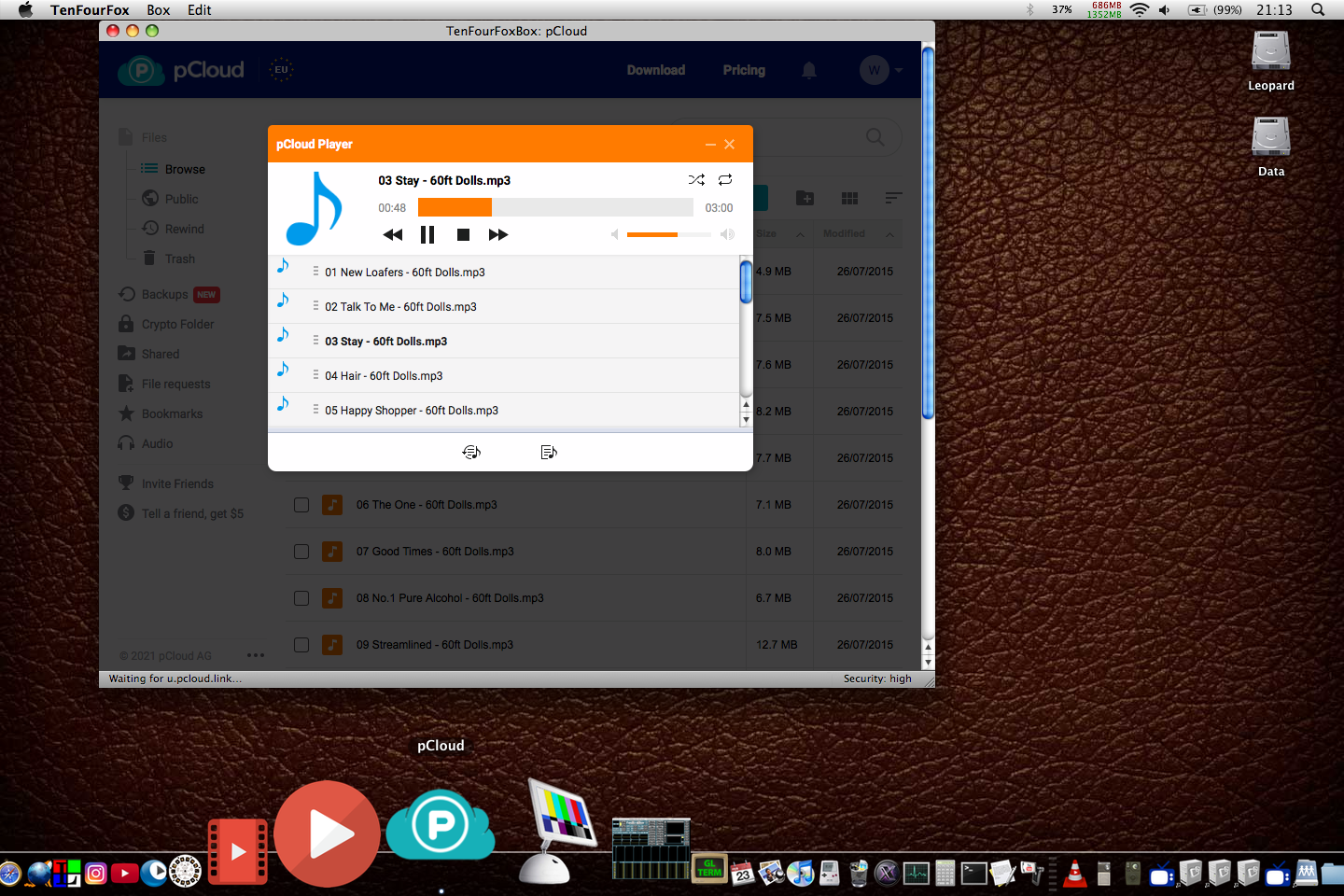Open the sort options icon
Screen dimensions: 1344x896
tap(893, 198)
